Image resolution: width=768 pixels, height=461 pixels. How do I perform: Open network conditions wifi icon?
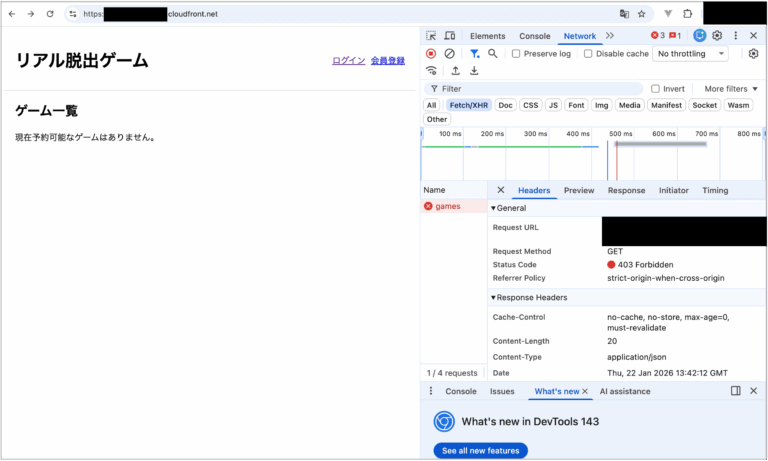point(431,71)
